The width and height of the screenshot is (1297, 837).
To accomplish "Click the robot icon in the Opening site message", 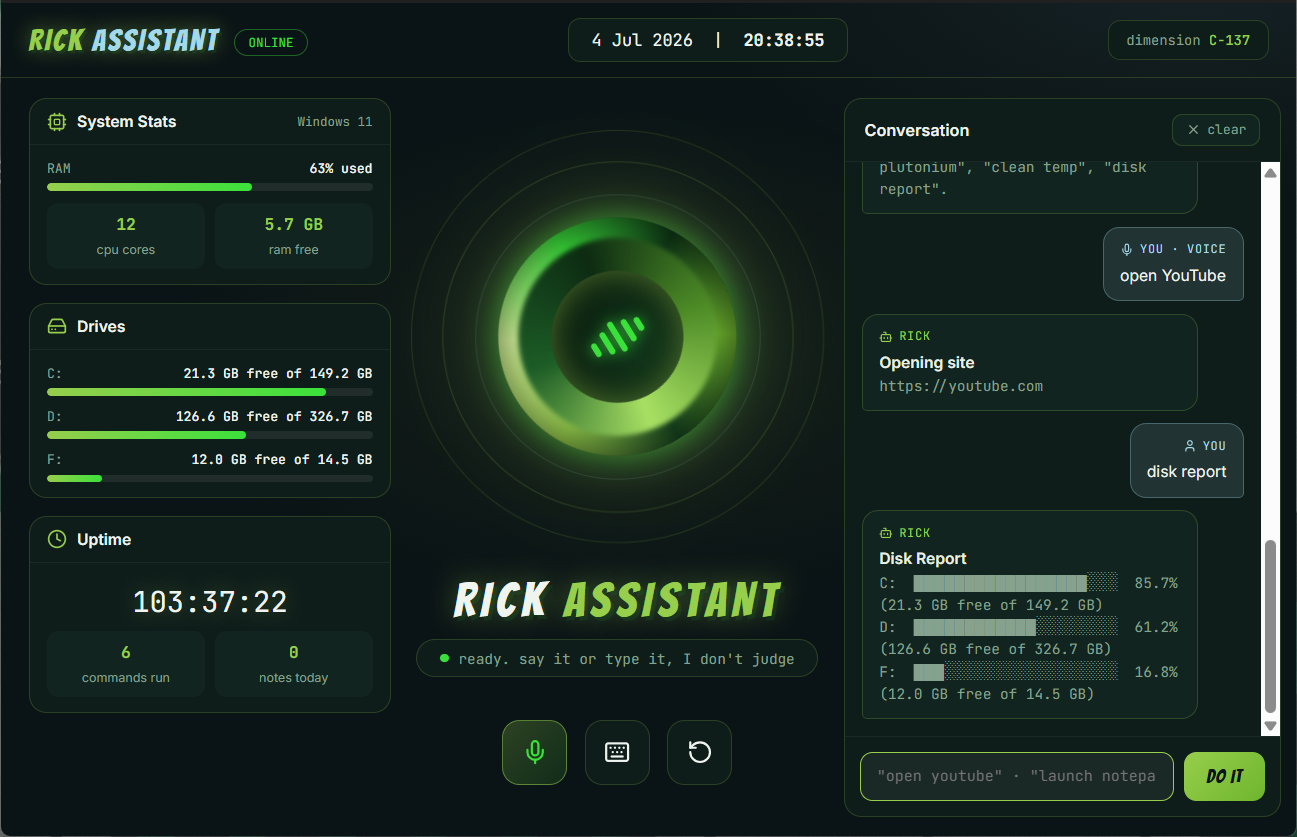I will (x=885, y=337).
